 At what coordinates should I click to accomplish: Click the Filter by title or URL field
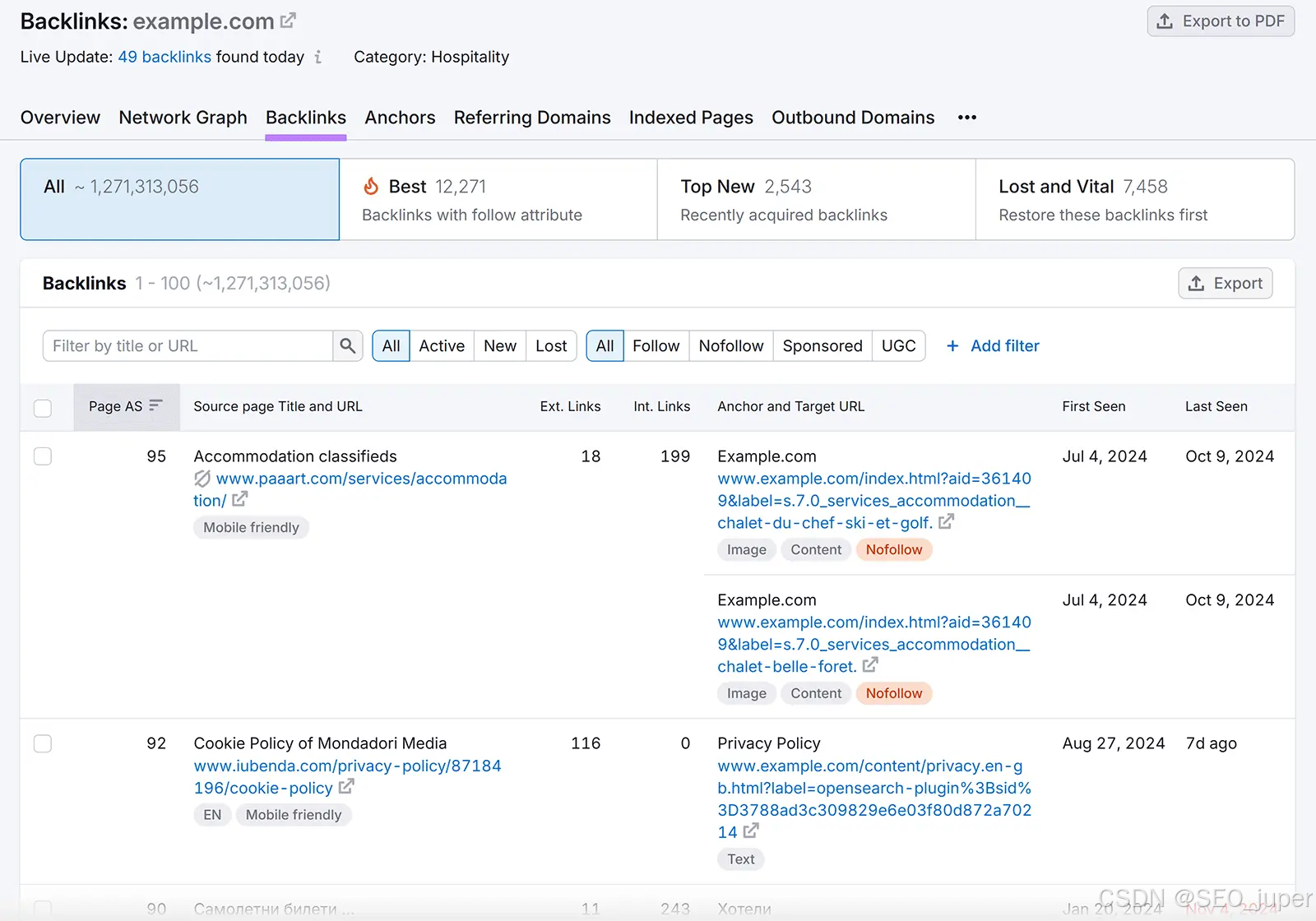pos(188,346)
